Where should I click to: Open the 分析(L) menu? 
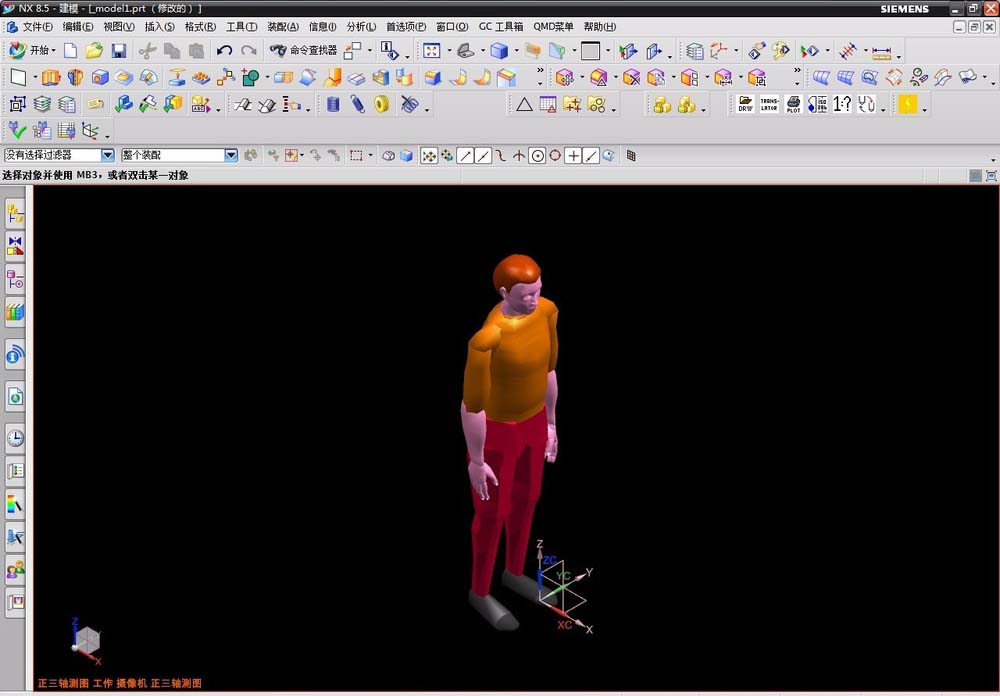point(361,26)
